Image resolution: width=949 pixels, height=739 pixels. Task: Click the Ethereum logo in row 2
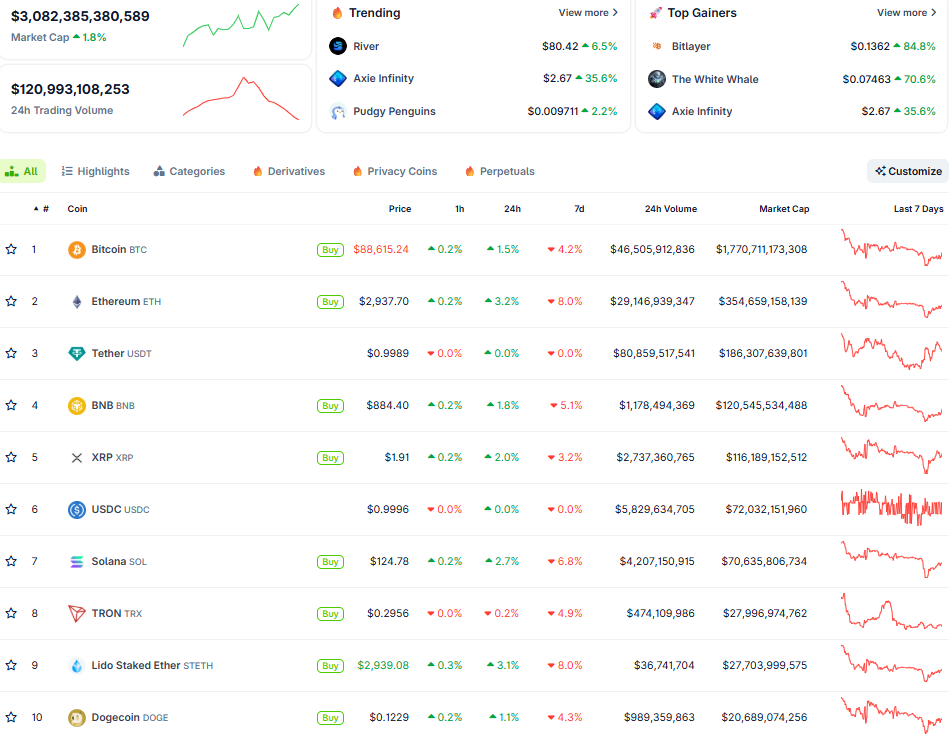(x=76, y=301)
